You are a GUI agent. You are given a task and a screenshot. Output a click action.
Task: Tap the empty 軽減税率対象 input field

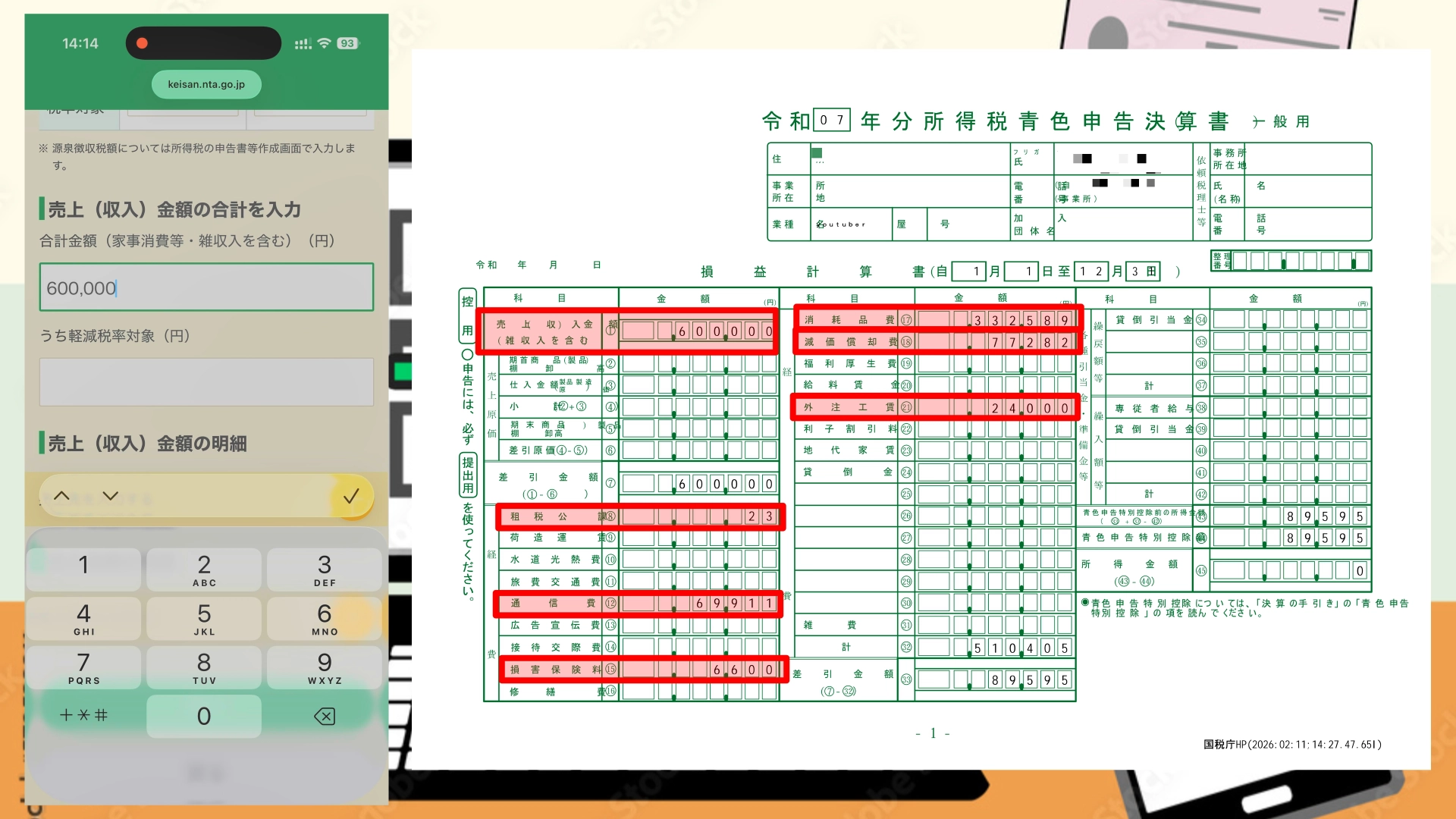pyautogui.click(x=206, y=381)
